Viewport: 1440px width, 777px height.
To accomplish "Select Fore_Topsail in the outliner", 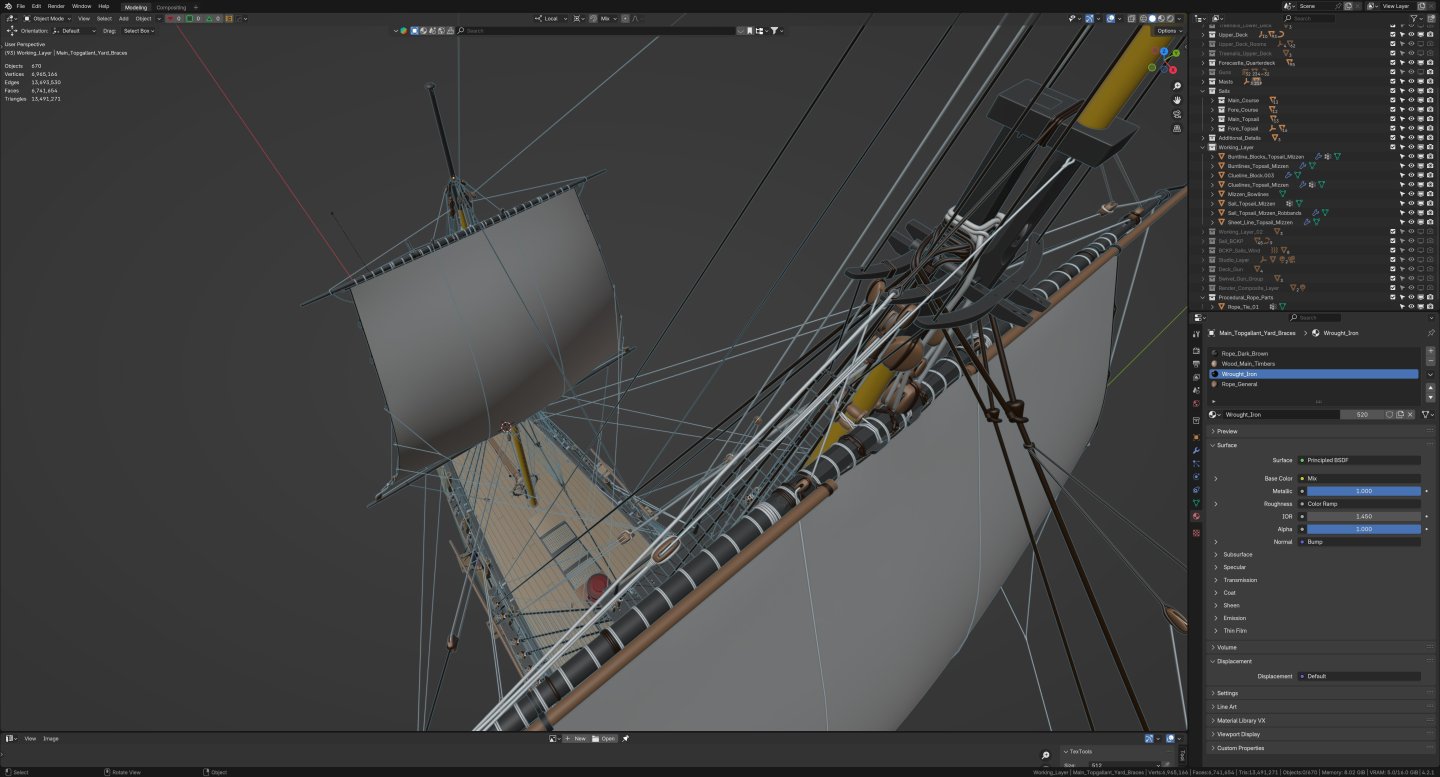I will pyautogui.click(x=1243, y=128).
